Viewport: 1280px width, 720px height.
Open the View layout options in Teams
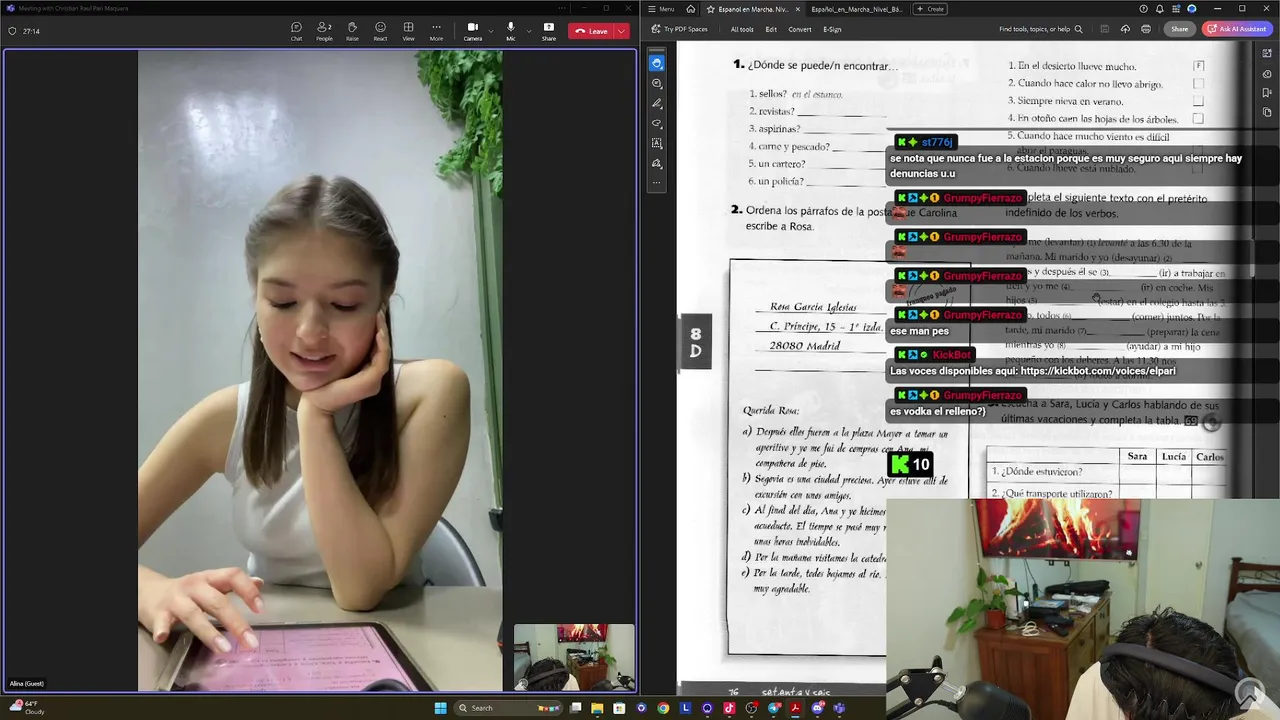tap(408, 31)
